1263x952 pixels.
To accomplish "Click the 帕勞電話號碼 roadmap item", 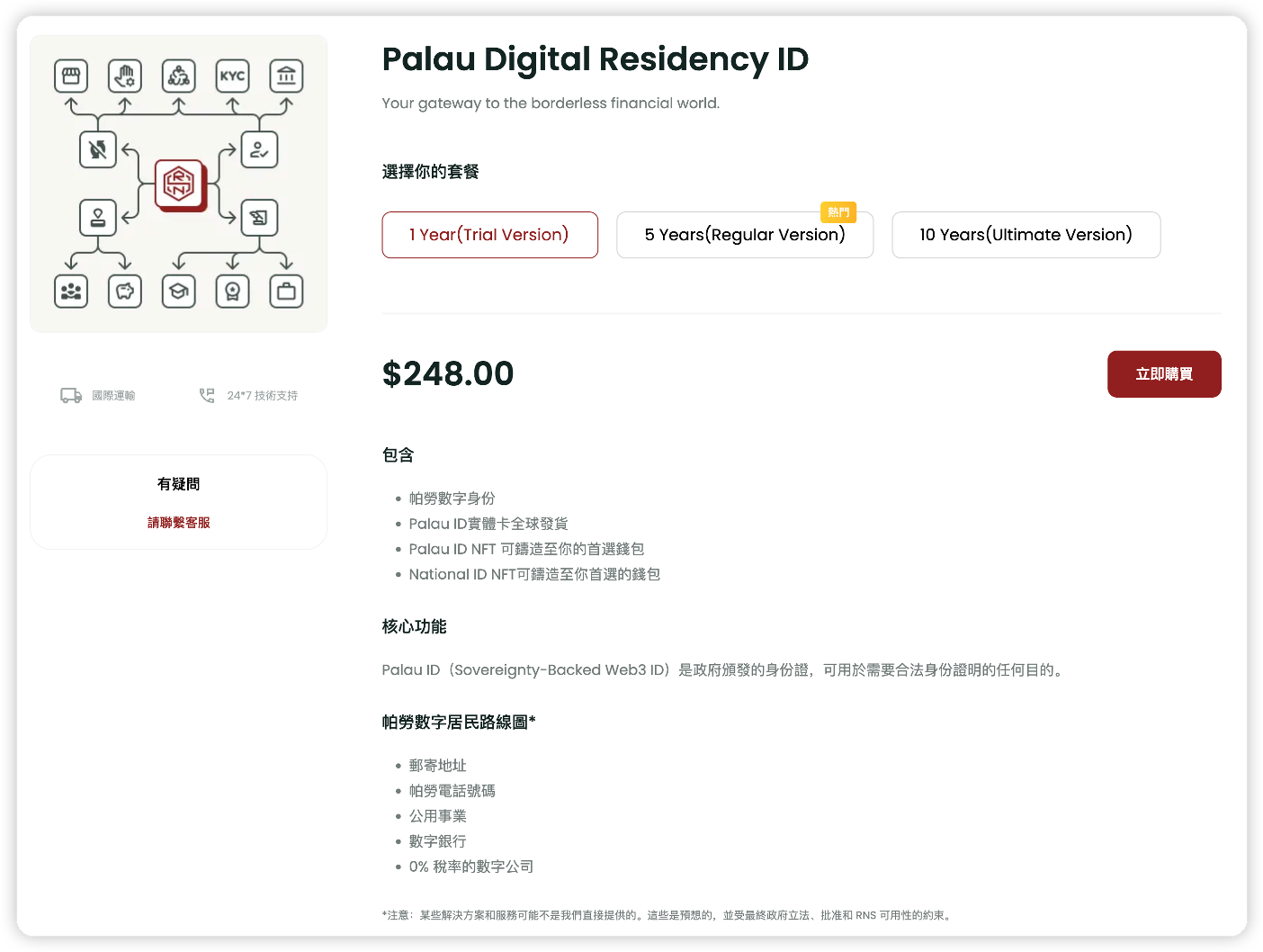I will tap(452, 791).
